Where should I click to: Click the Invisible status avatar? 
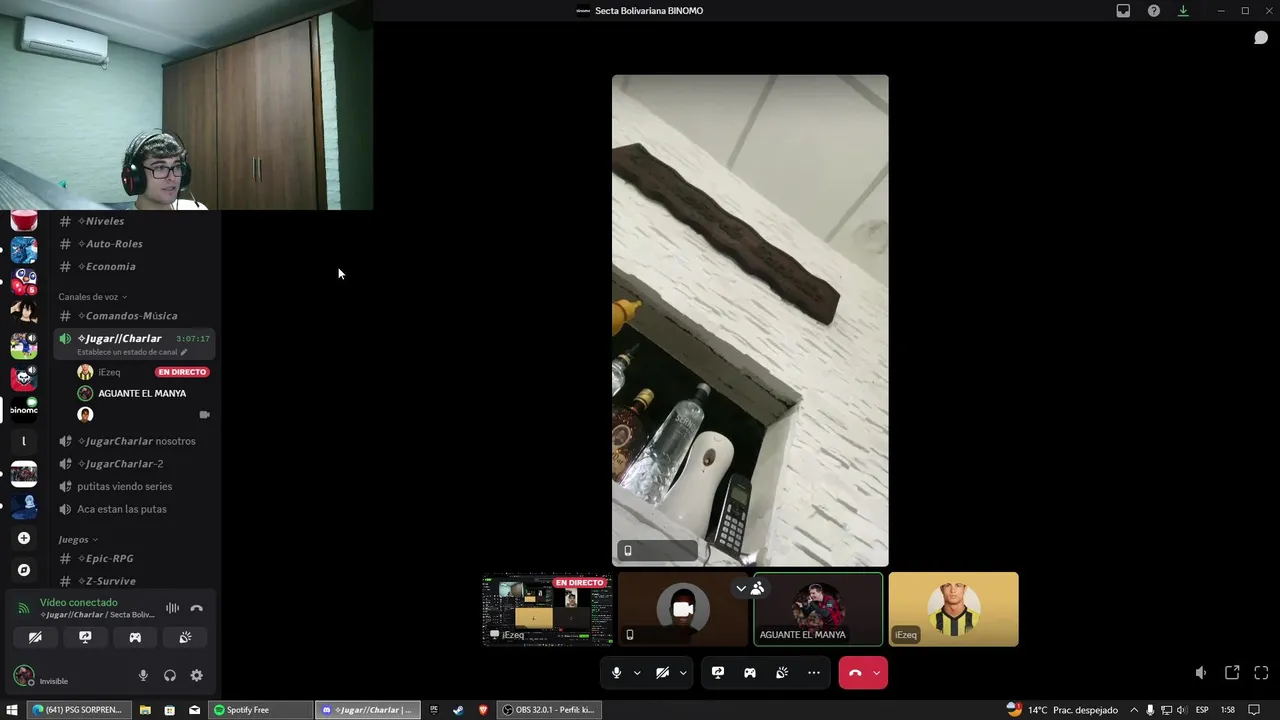pyautogui.click(x=24, y=676)
